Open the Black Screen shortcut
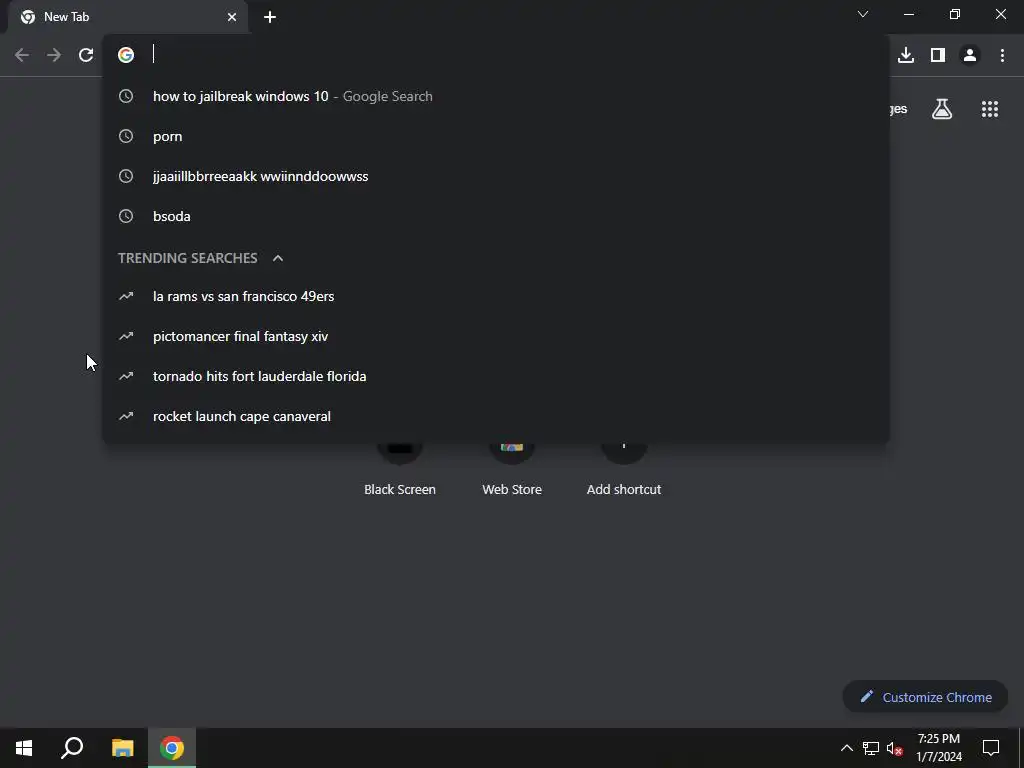The width and height of the screenshot is (1024, 768). (x=400, y=469)
